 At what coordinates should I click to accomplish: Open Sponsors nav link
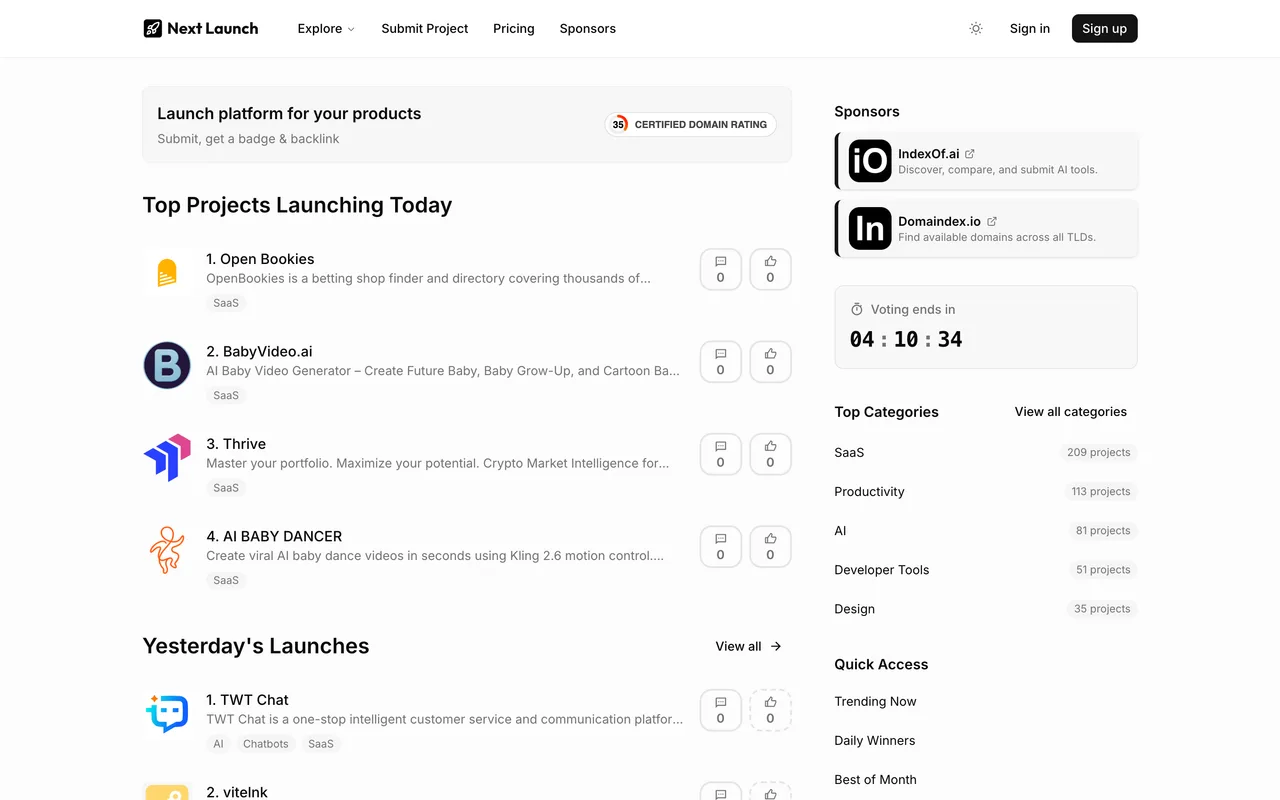pos(588,28)
